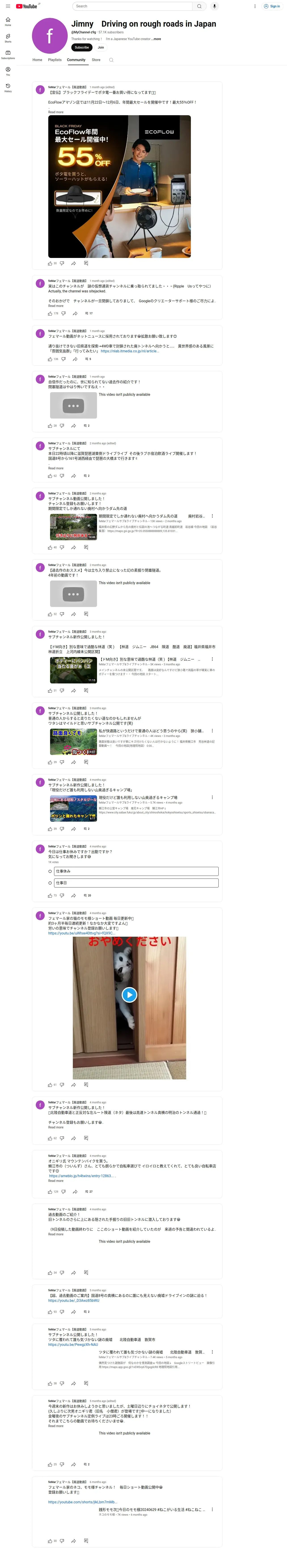This screenshot has height=1568, width=287.
Task: View 5 comments on the ネットニュース post
Action: pyautogui.click(x=88, y=359)
